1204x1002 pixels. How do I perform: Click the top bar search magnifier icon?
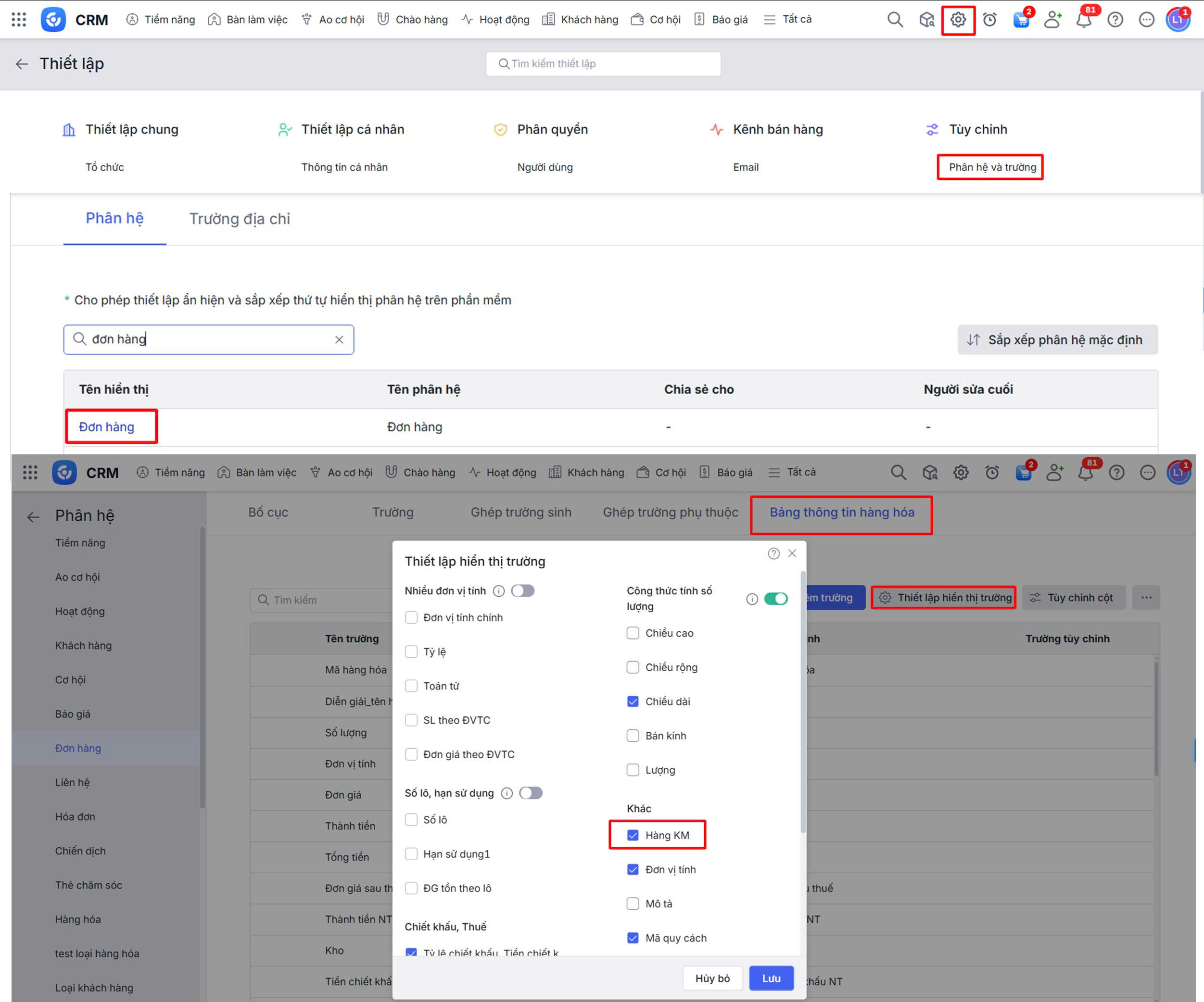(894, 20)
